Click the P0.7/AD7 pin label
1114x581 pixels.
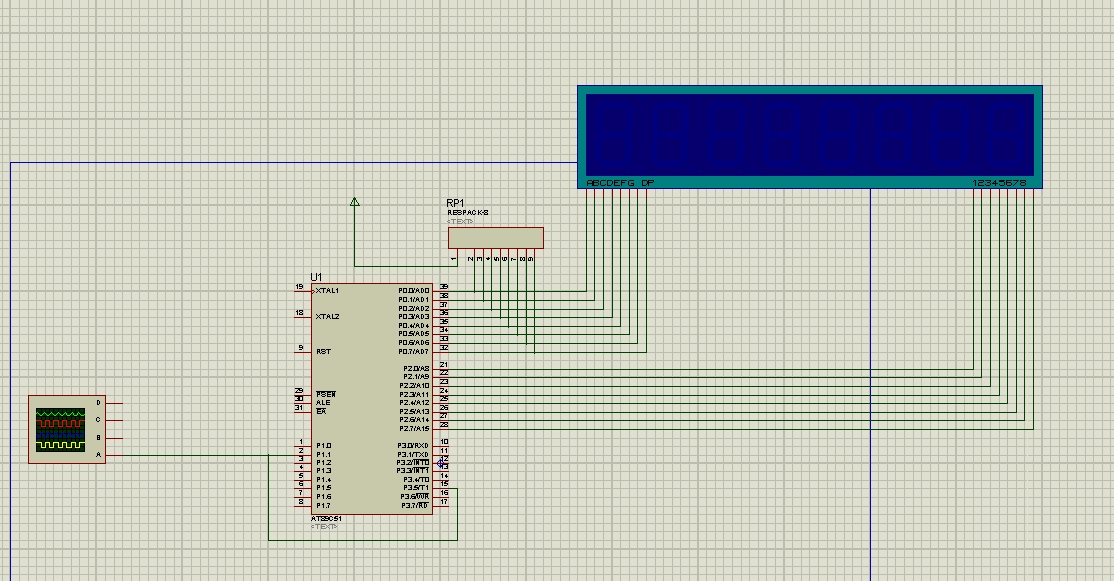[413, 351]
